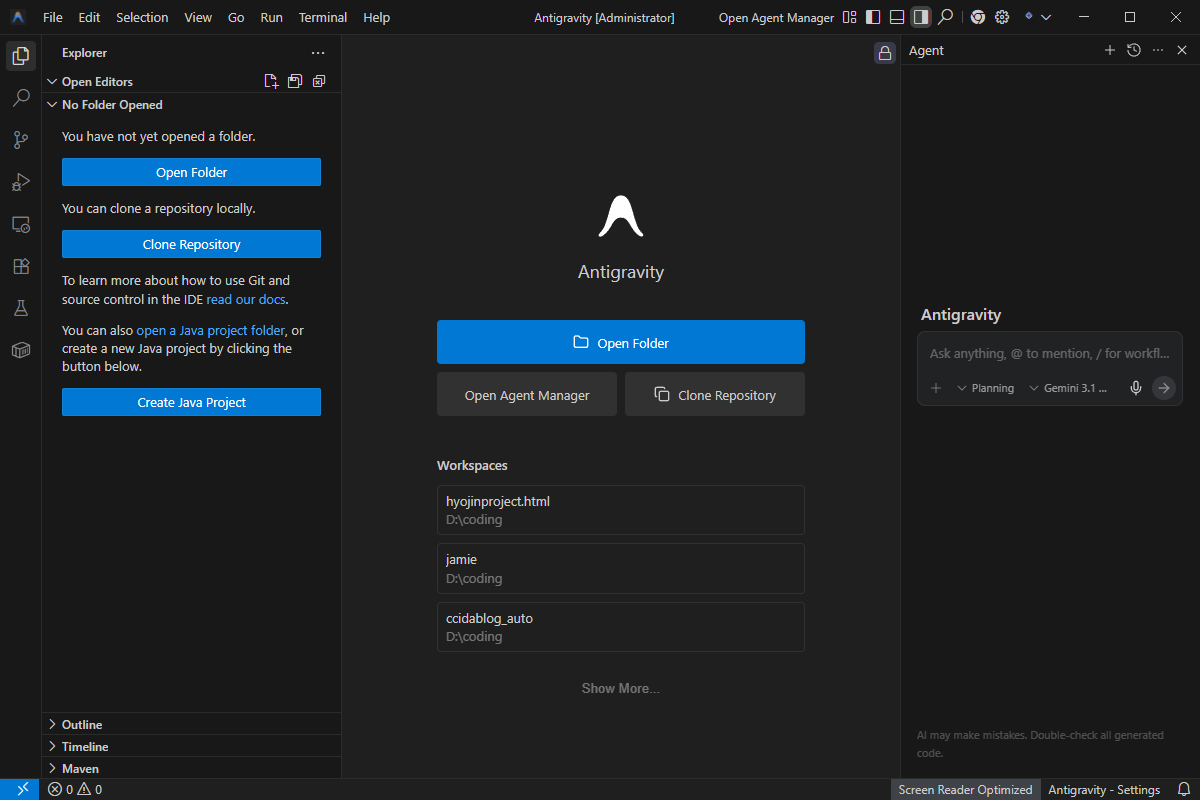The height and width of the screenshot is (800, 1200).
Task: Open the Planning mode dropdown
Action: click(x=985, y=388)
